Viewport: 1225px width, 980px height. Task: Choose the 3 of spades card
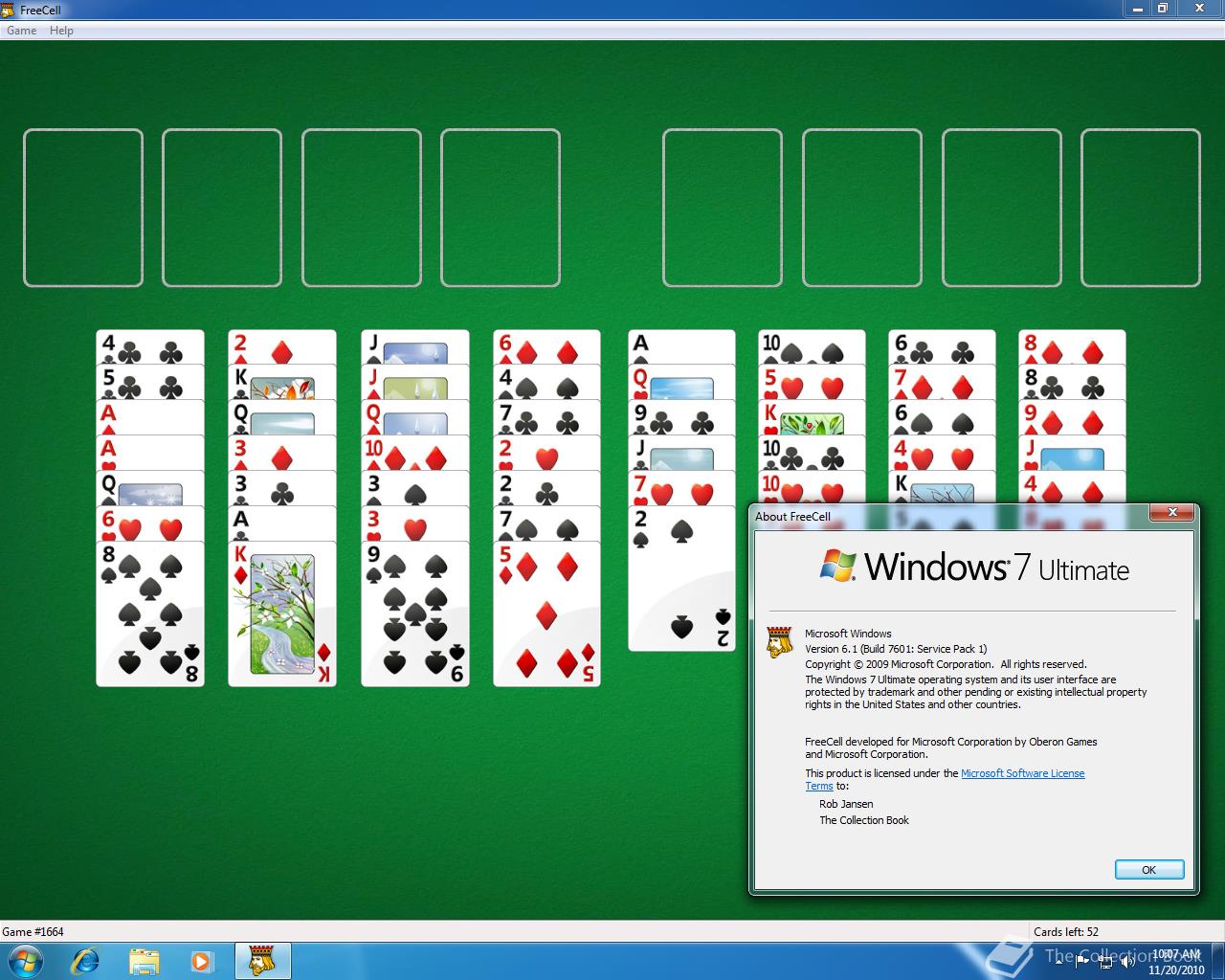[415, 489]
